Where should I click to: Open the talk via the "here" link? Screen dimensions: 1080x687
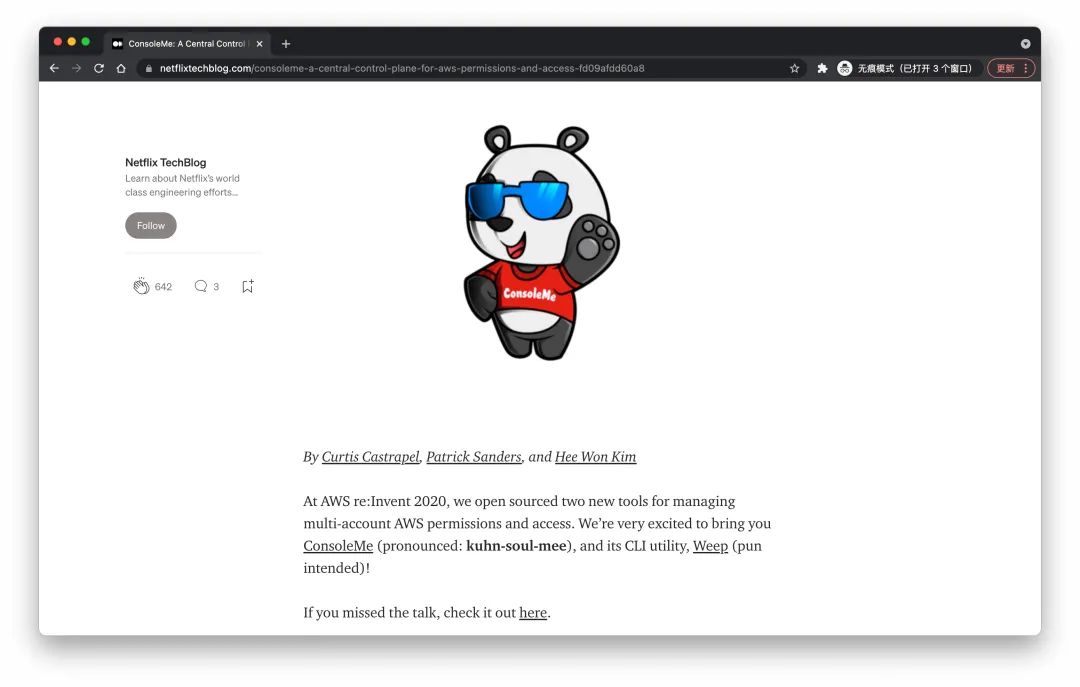click(x=533, y=613)
